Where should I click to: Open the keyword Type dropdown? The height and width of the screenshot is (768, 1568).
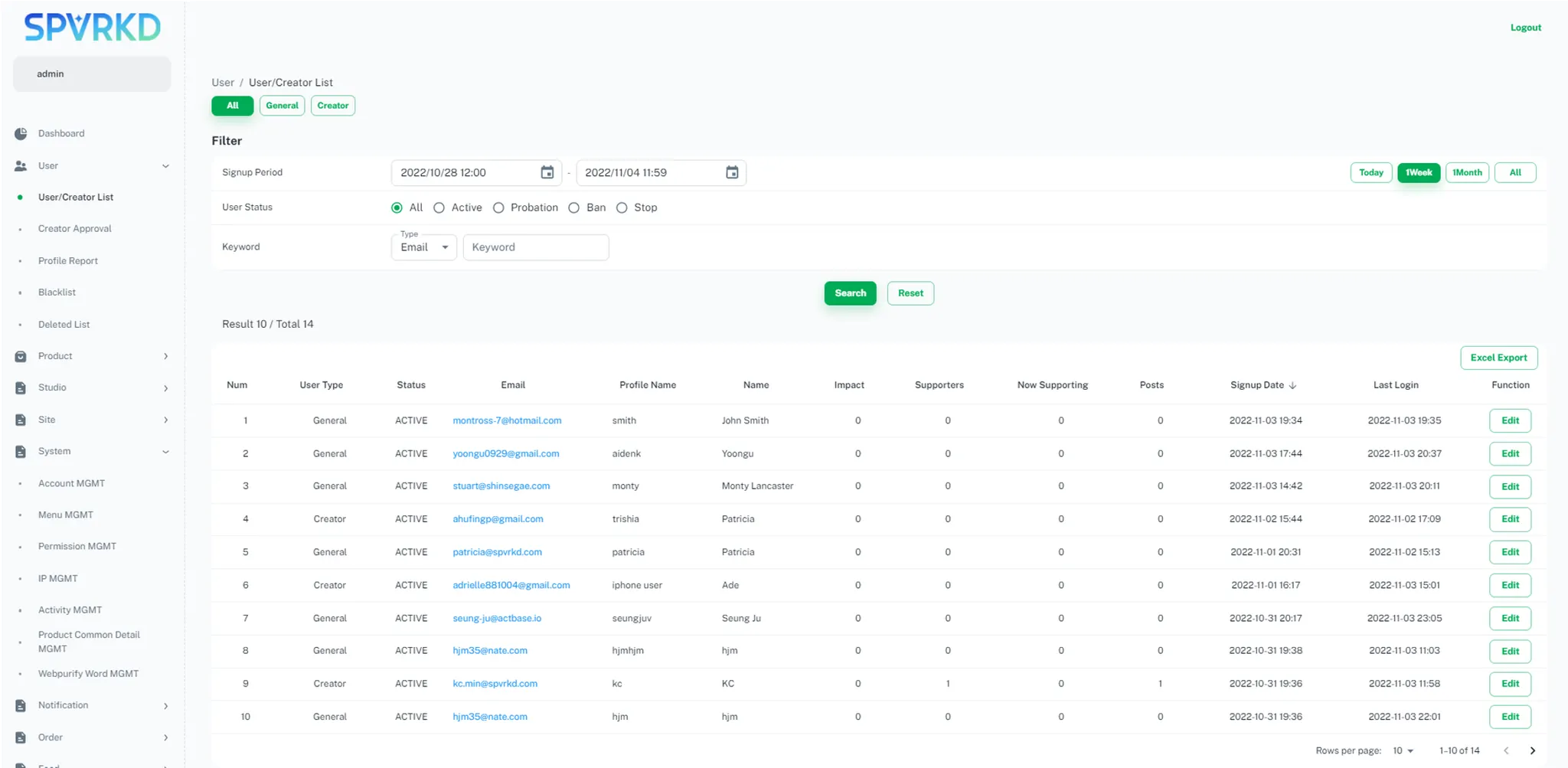point(424,248)
